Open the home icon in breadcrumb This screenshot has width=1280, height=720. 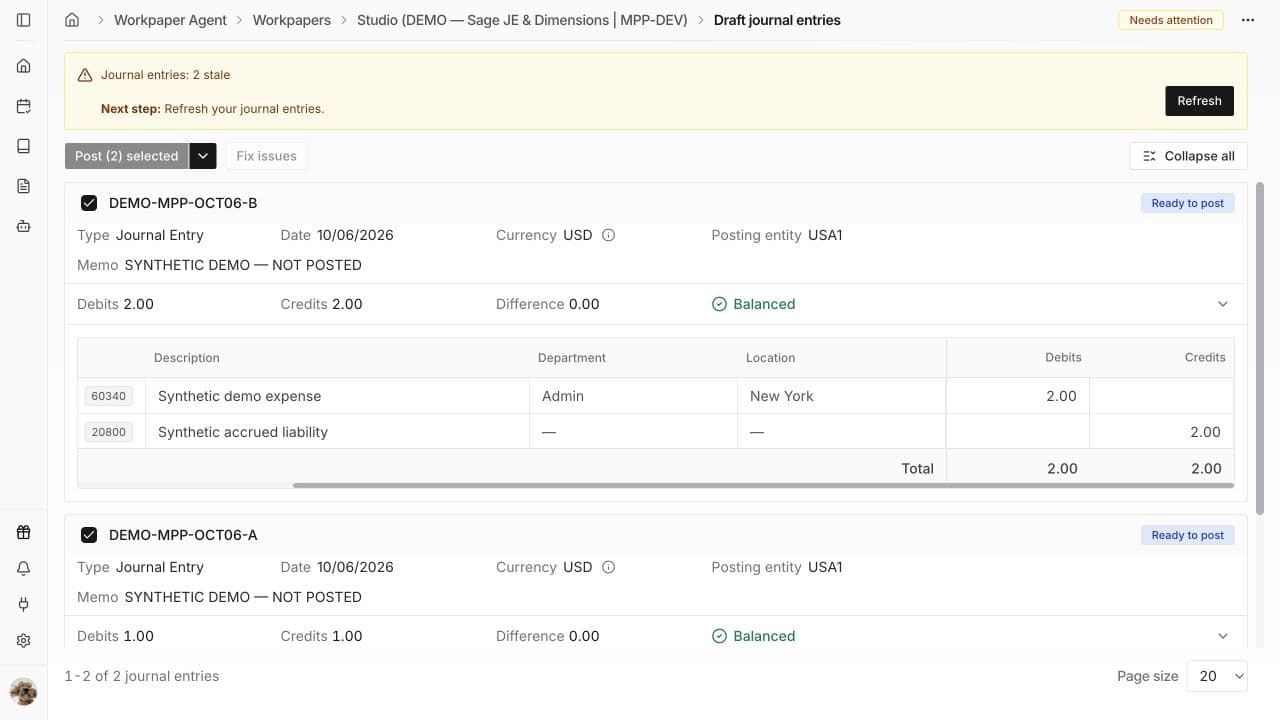point(72,20)
